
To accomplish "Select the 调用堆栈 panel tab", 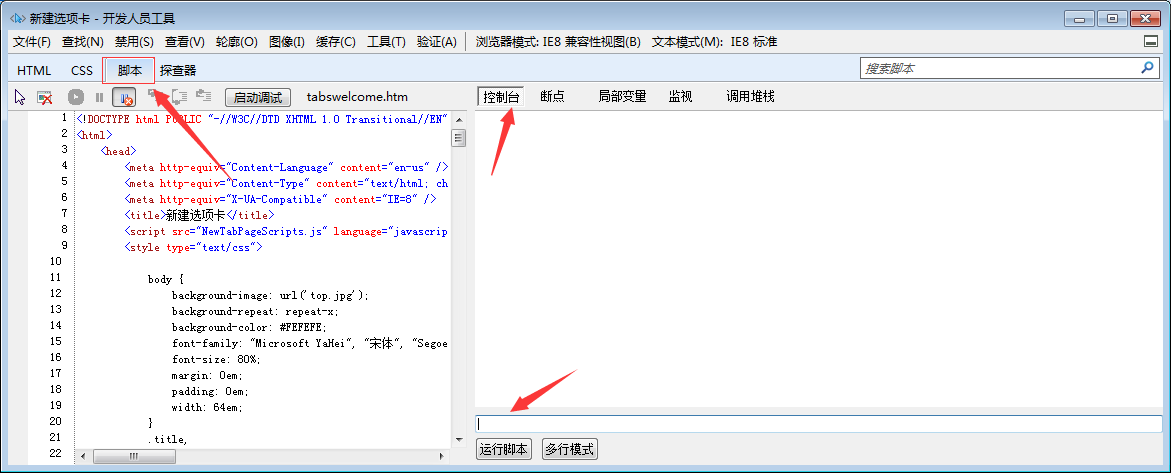I will pyautogui.click(x=751, y=96).
